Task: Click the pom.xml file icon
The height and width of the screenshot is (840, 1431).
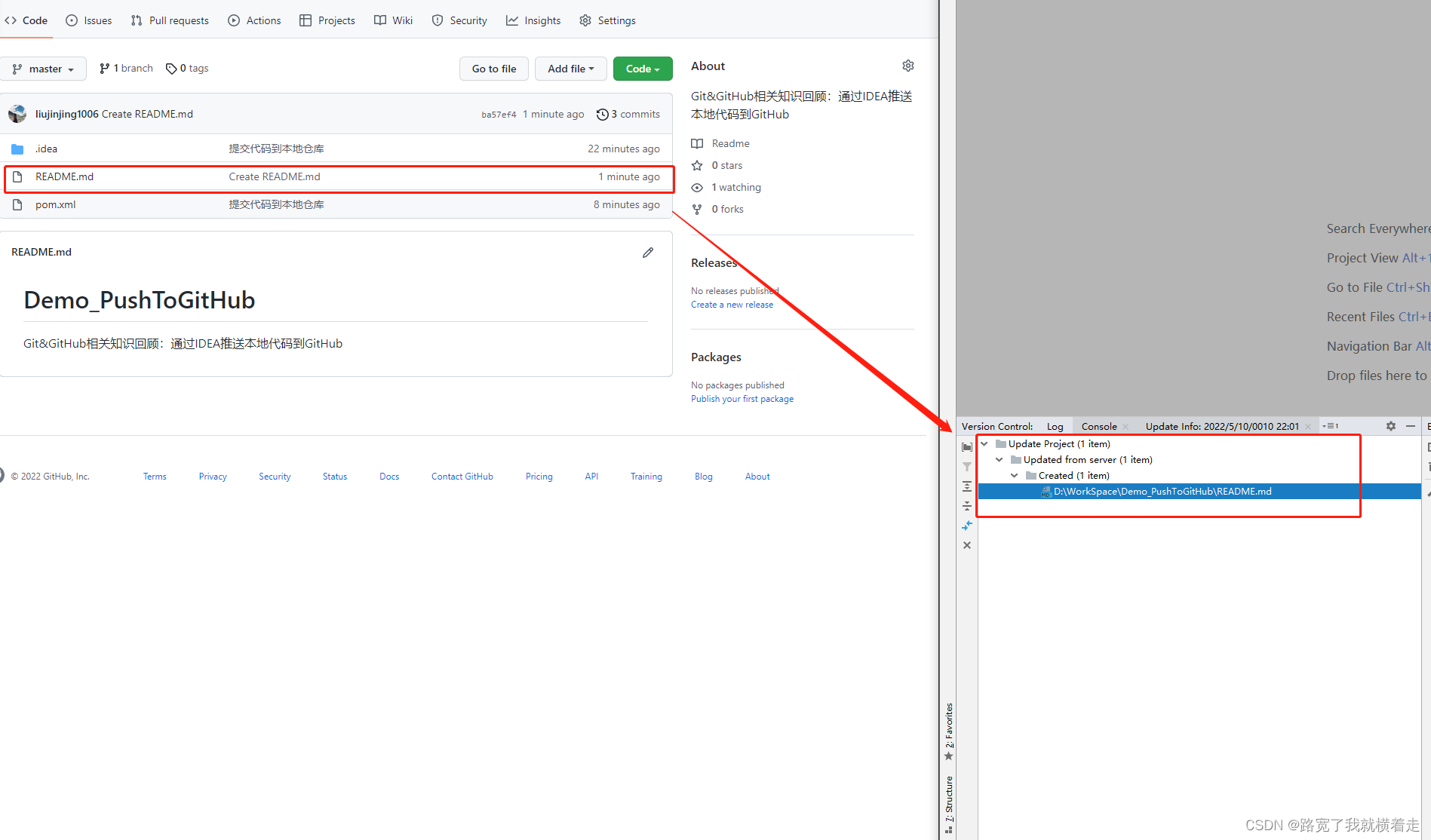Action: 17,205
